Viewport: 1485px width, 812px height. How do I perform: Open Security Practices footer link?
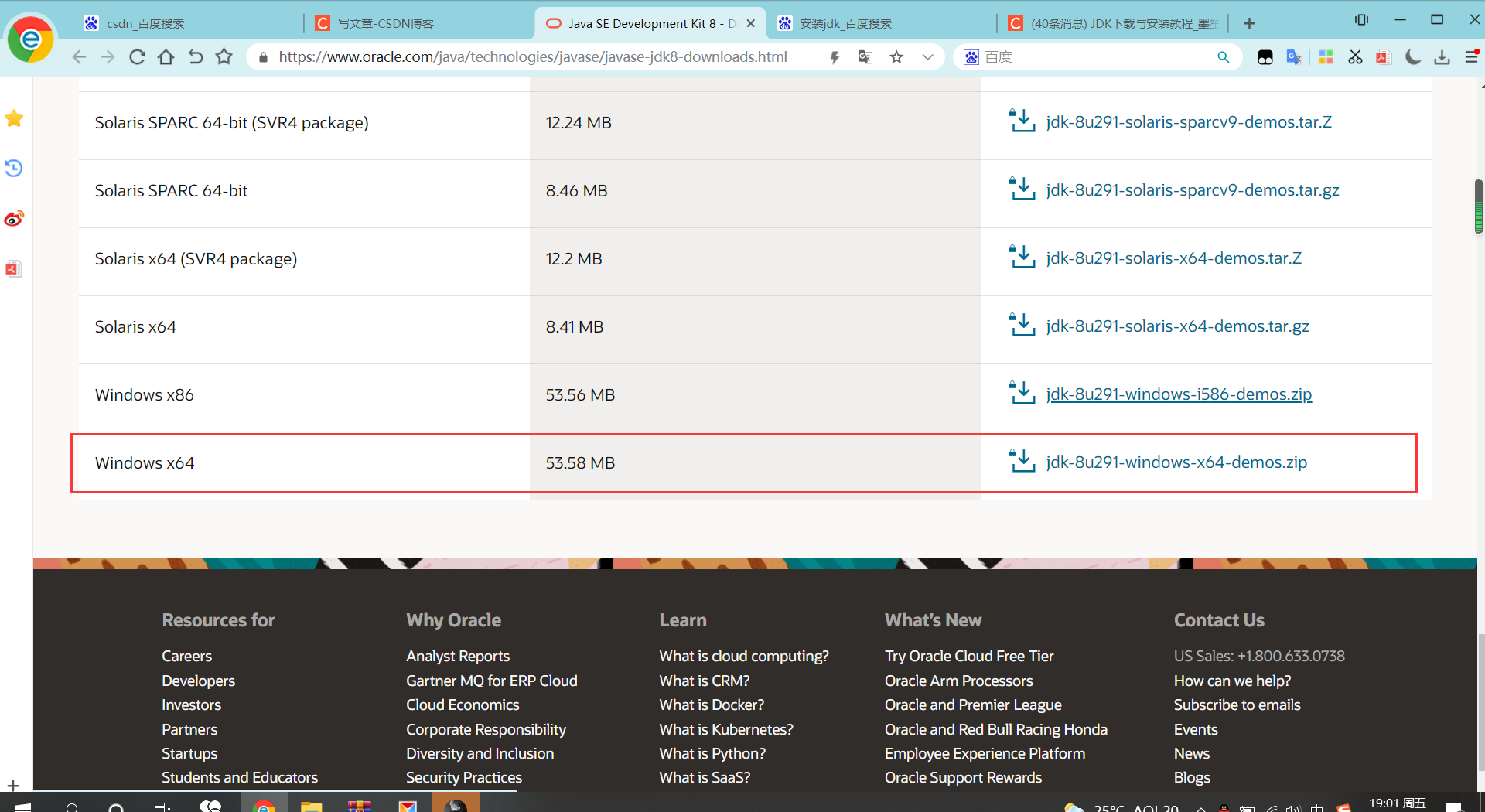click(464, 777)
